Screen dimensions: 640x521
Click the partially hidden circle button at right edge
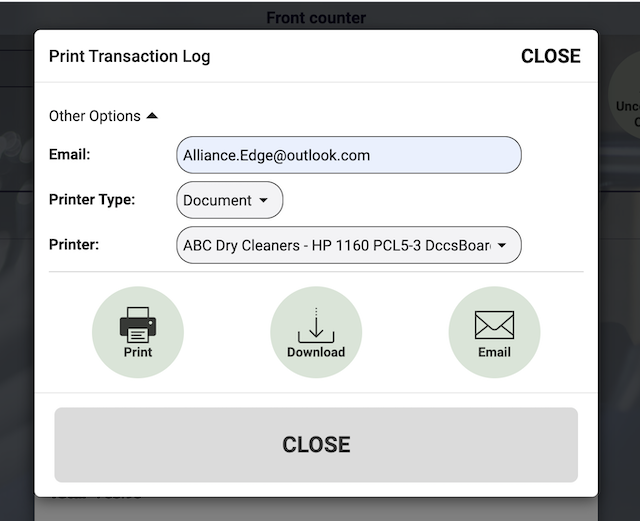(x=626, y=112)
